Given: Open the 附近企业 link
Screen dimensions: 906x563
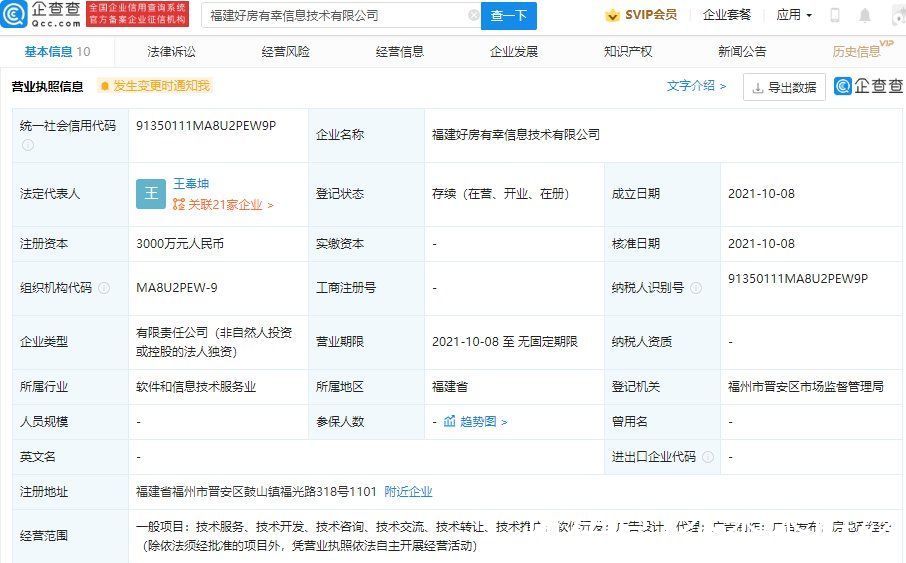Looking at the screenshot, I should (x=408, y=491).
